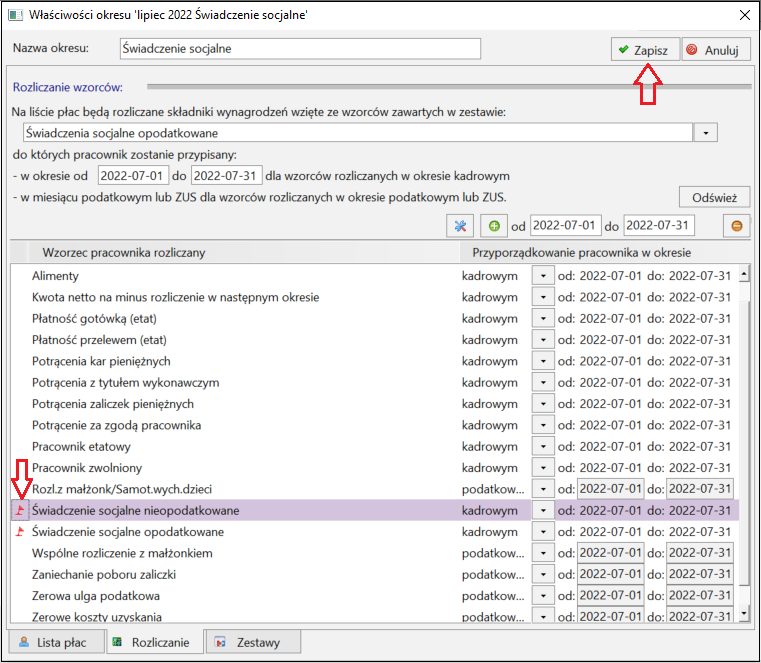Image resolution: width=761 pixels, height=663 pixels.
Task: Save changes with the Zapisz button
Action: coord(645,50)
